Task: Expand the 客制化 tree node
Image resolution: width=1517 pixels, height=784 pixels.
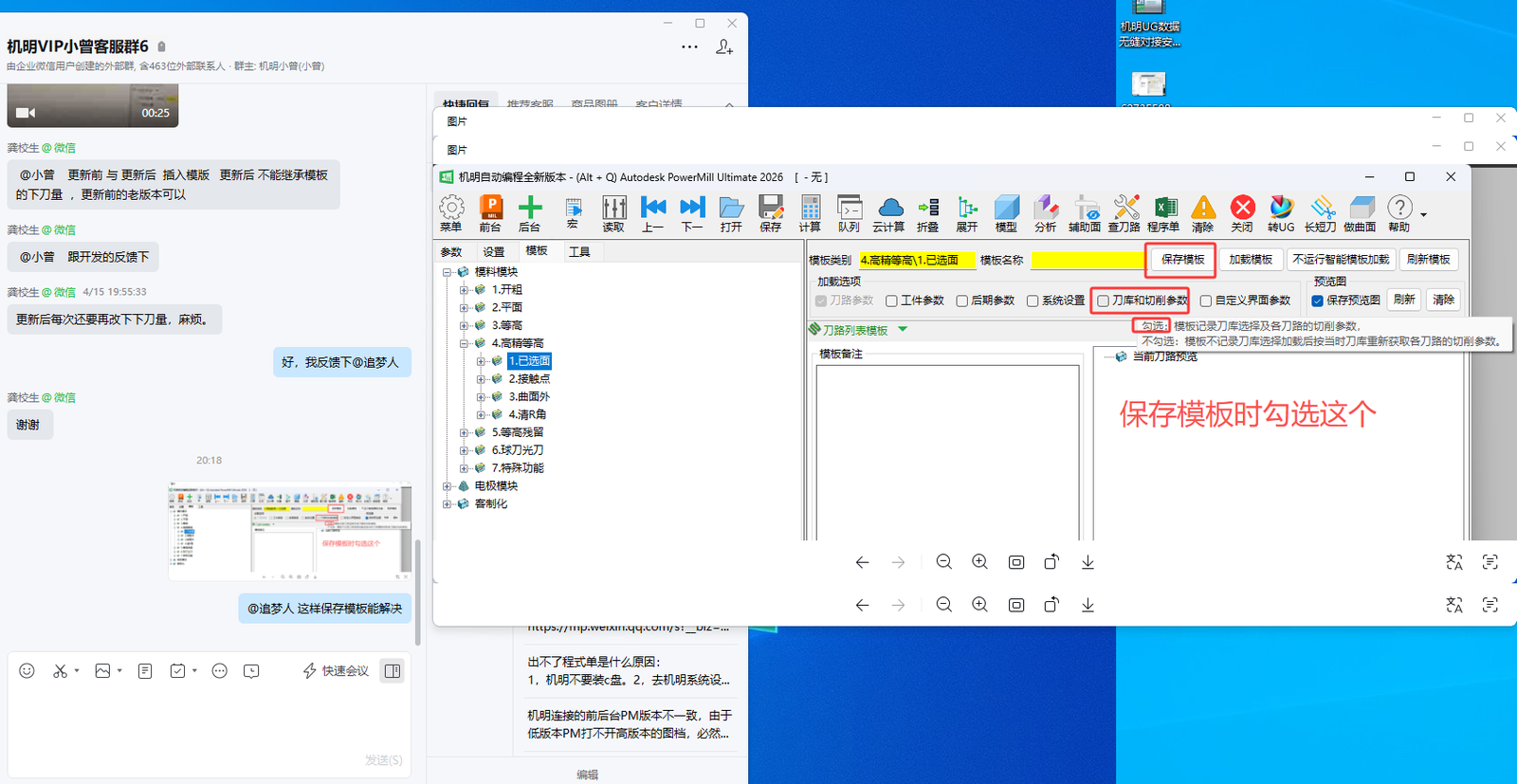Action: (x=447, y=504)
